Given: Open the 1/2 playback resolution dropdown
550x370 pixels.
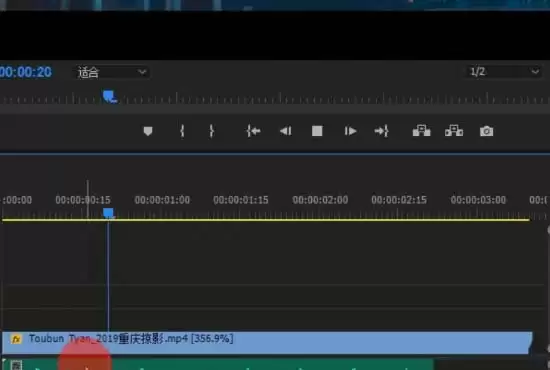Looking at the screenshot, I should point(503,72).
